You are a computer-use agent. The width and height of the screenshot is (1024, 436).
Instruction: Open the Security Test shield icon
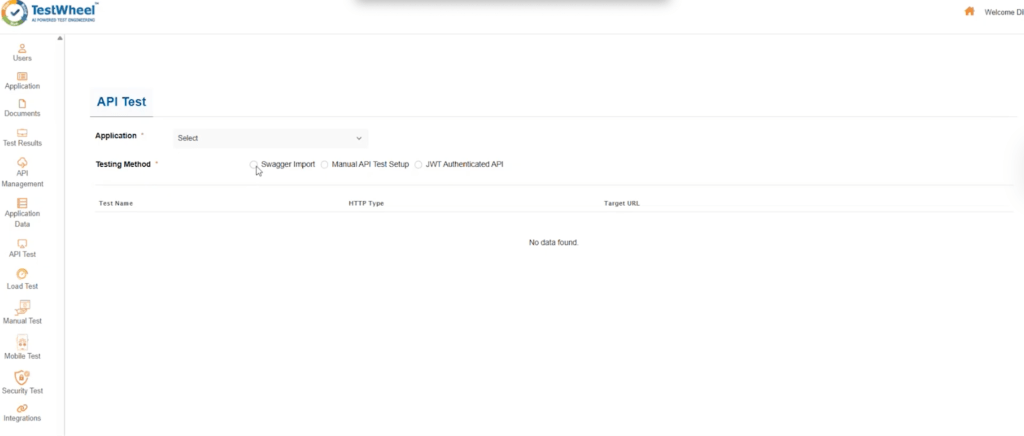coord(22,377)
